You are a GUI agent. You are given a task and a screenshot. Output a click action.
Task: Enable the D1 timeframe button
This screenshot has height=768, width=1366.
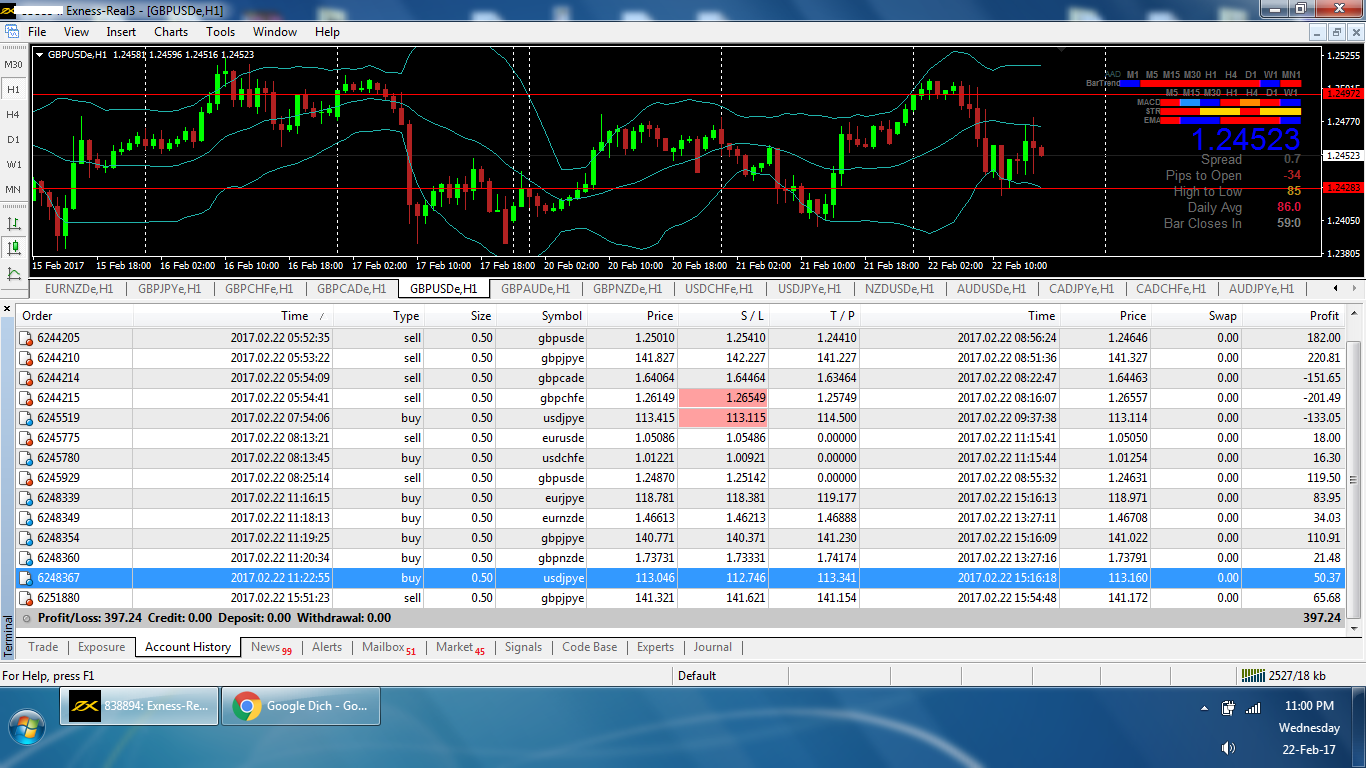pyautogui.click(x=13, y=140)
